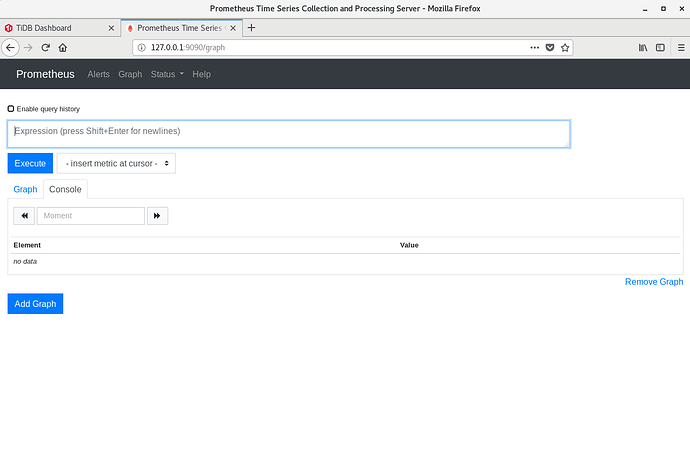Focus the Expression input box

289,134
